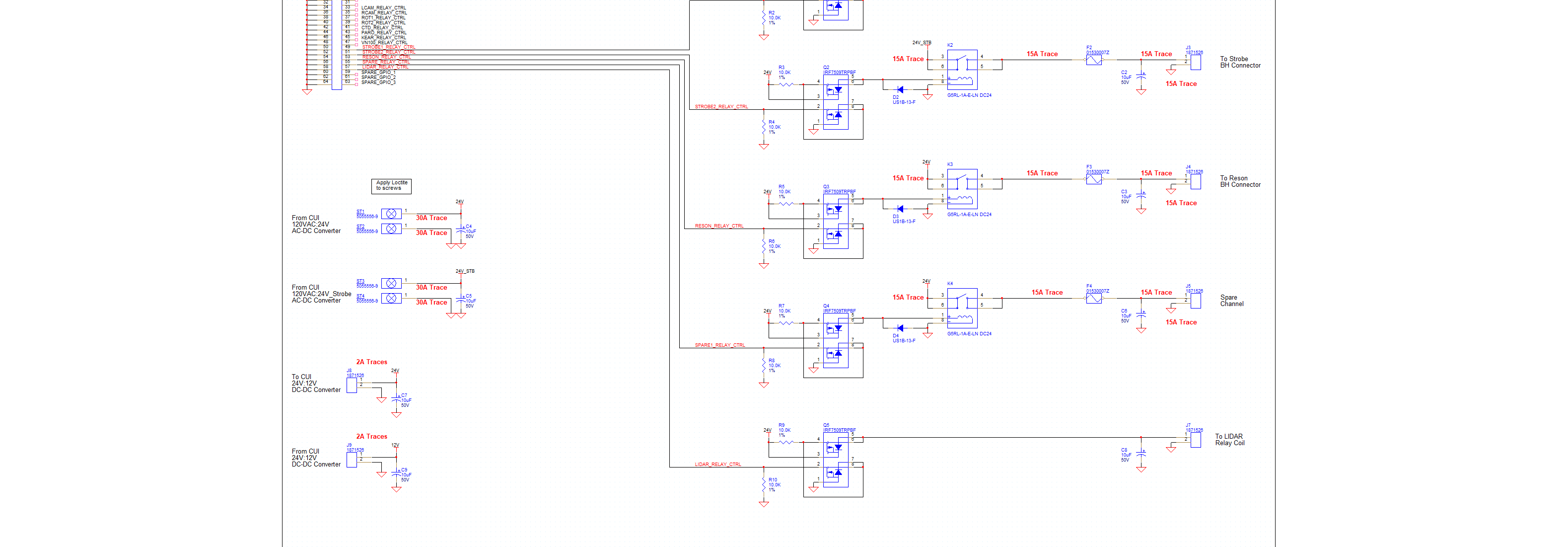Viewport: 1568px width, 547px height.
Task: Select resistor R4 symbol
Action: [x=763, y=127]
